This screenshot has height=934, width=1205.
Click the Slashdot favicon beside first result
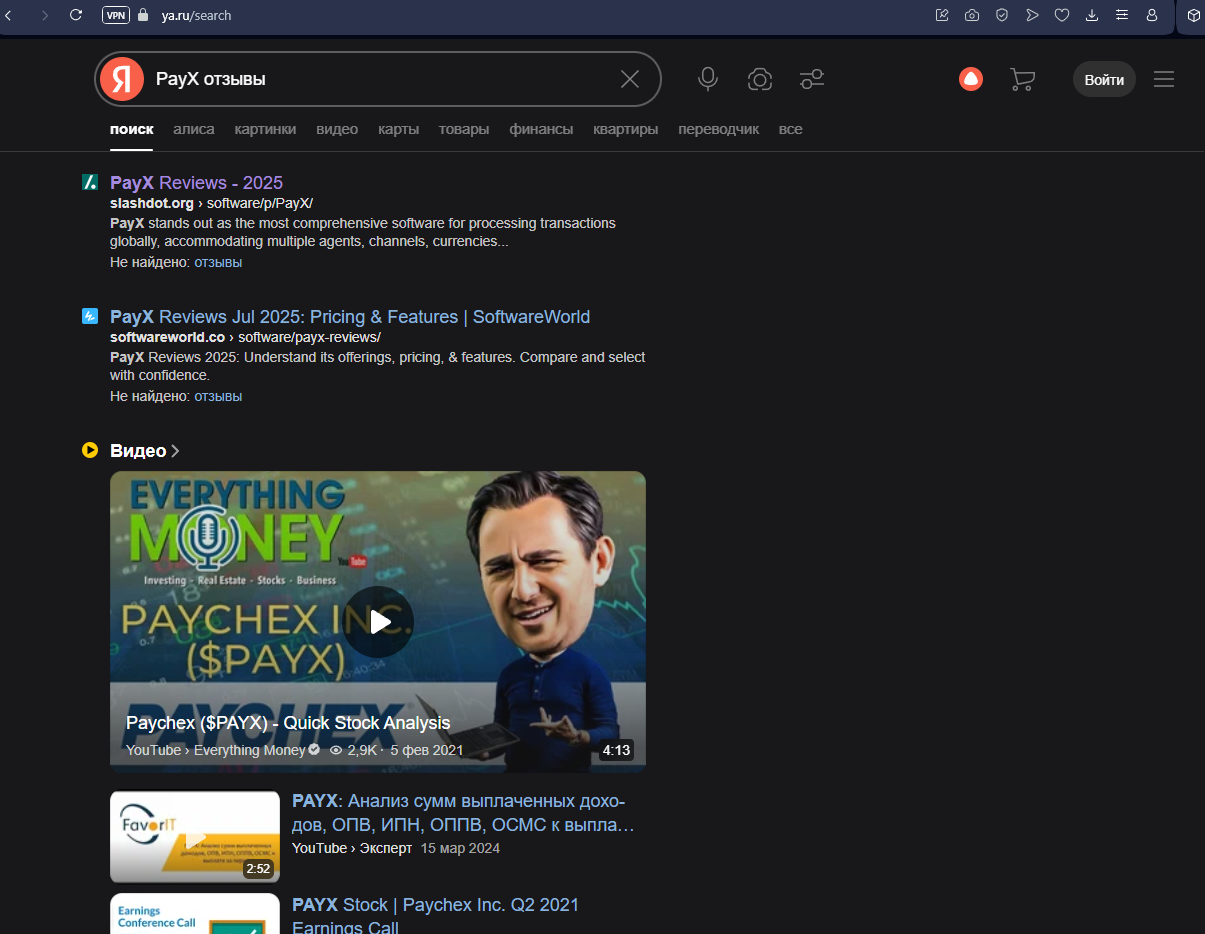tap(89, 182)
